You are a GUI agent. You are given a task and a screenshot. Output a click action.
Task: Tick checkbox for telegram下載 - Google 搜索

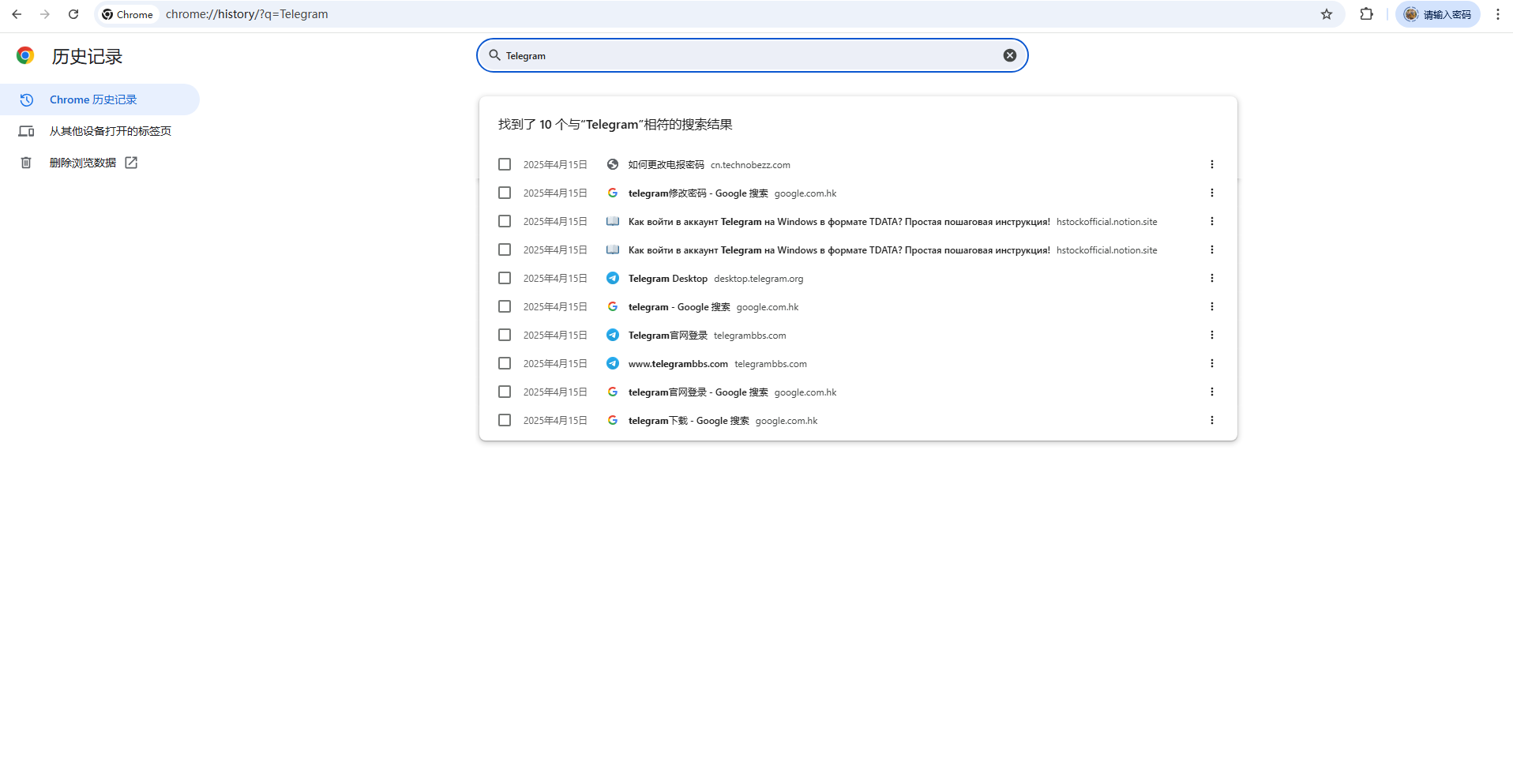pyautogui.click(x=505, y=420)
